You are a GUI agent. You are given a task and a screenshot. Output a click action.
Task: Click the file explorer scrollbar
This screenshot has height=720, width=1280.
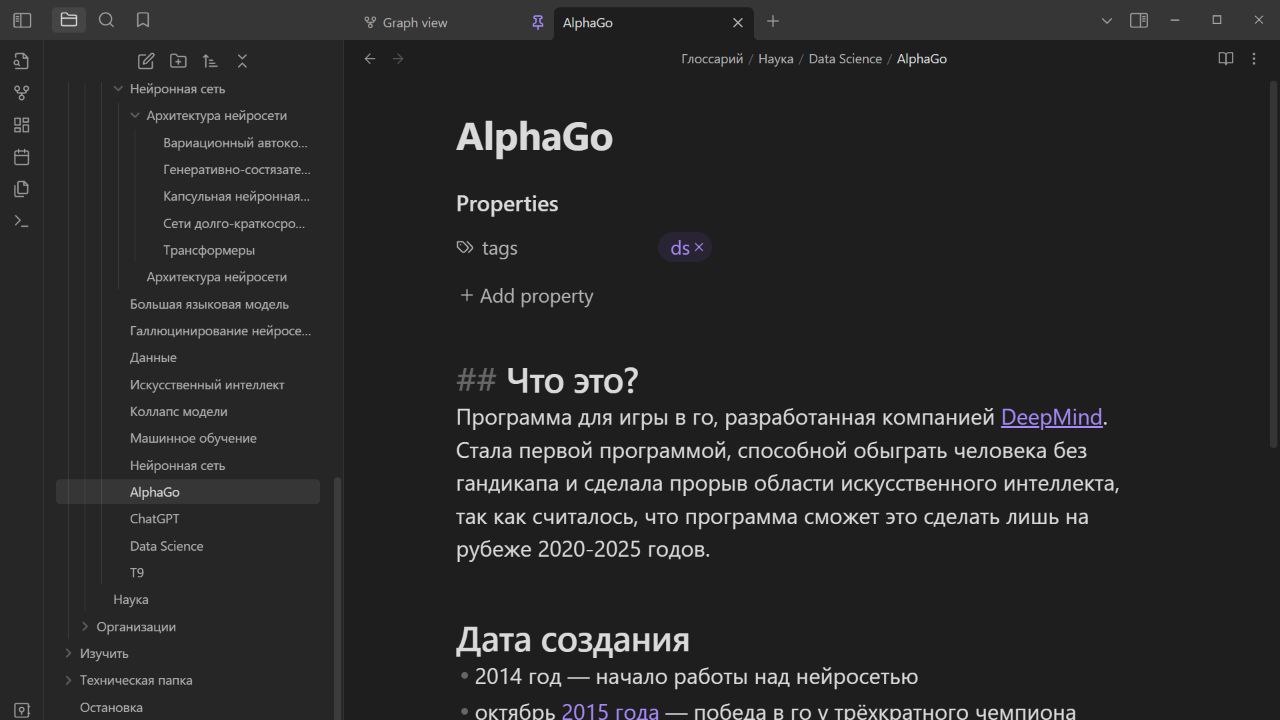(337, 598)
